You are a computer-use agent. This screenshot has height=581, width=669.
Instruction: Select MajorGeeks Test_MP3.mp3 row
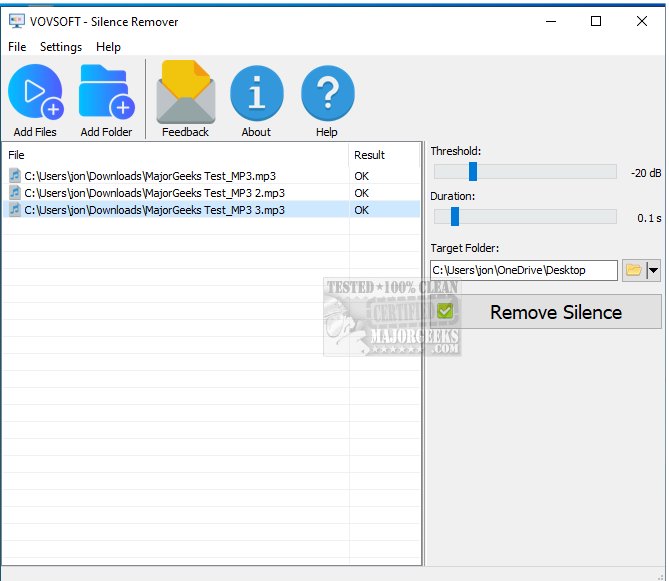coord(212,176)
